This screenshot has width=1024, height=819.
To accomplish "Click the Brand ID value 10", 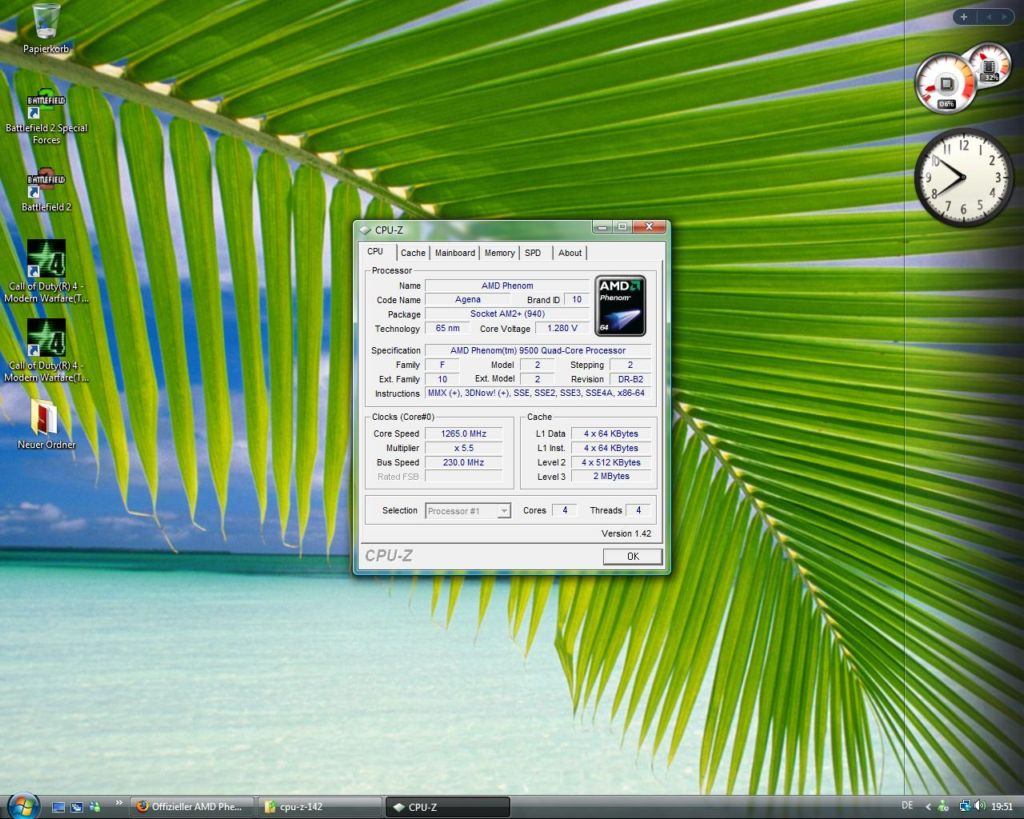I will pos(577,299).
